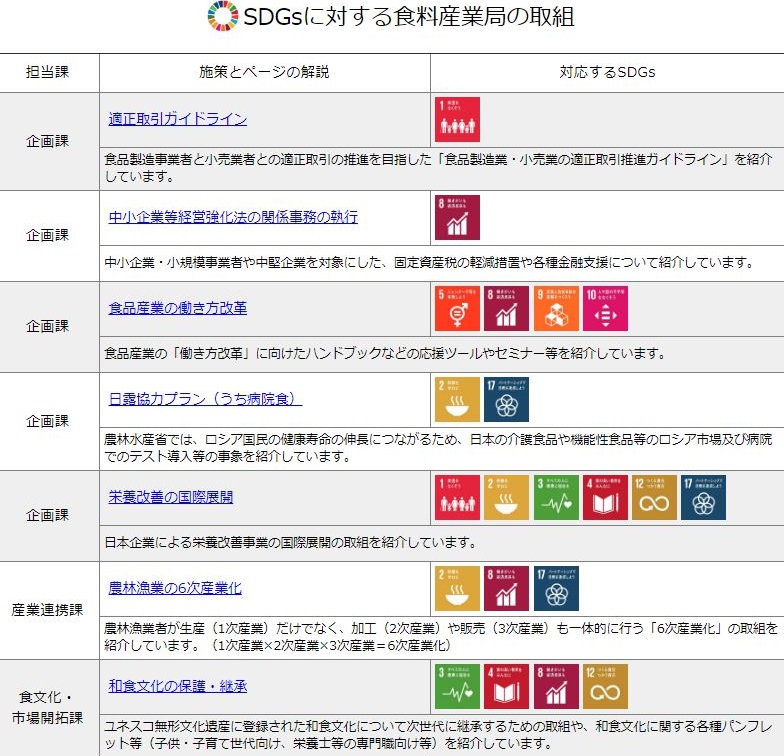The image size is (784, 756).
Task: Click SDG 10 icon in 働き方改革 row
Action: (605, 308)
